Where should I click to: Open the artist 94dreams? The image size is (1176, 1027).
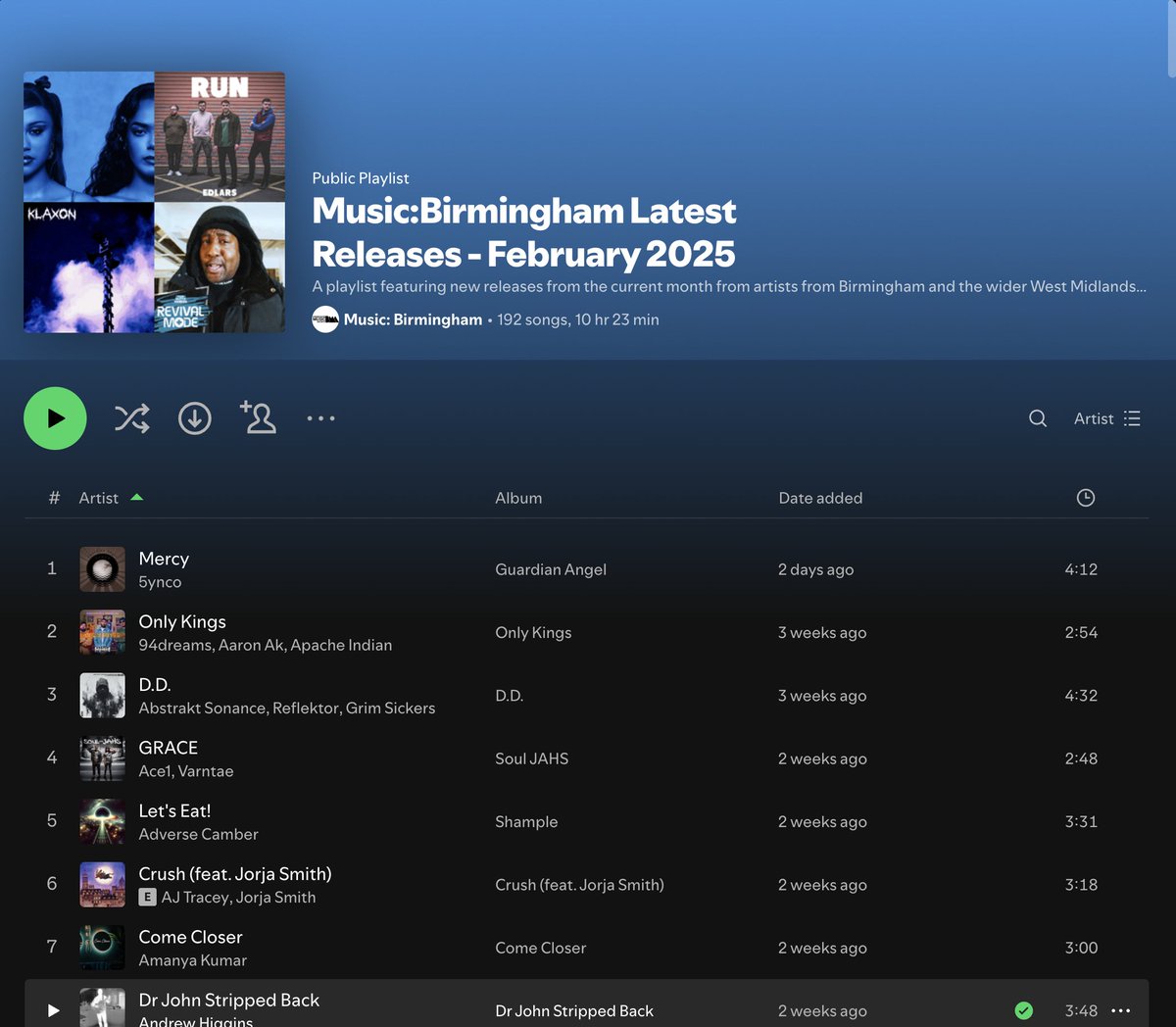tap(175, 645)
